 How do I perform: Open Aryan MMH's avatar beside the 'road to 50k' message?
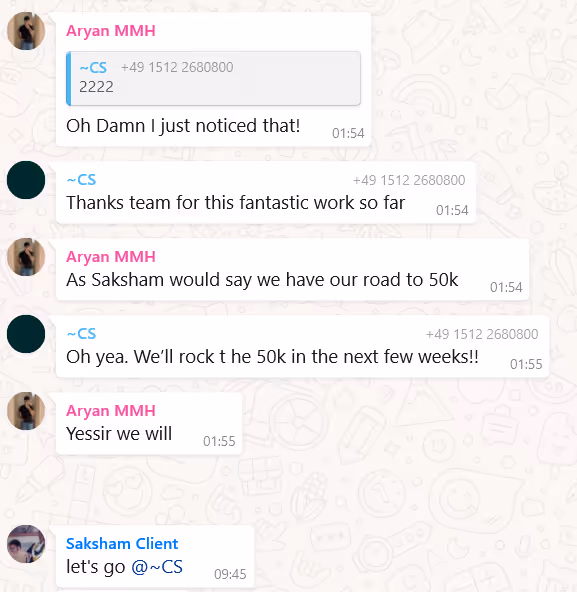coord(26,257)
